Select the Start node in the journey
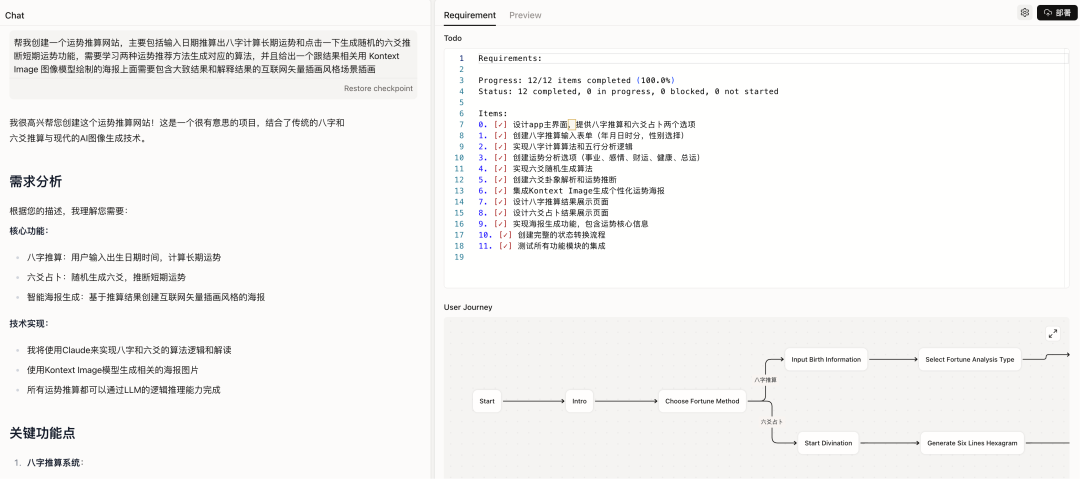 pos(487,401)
